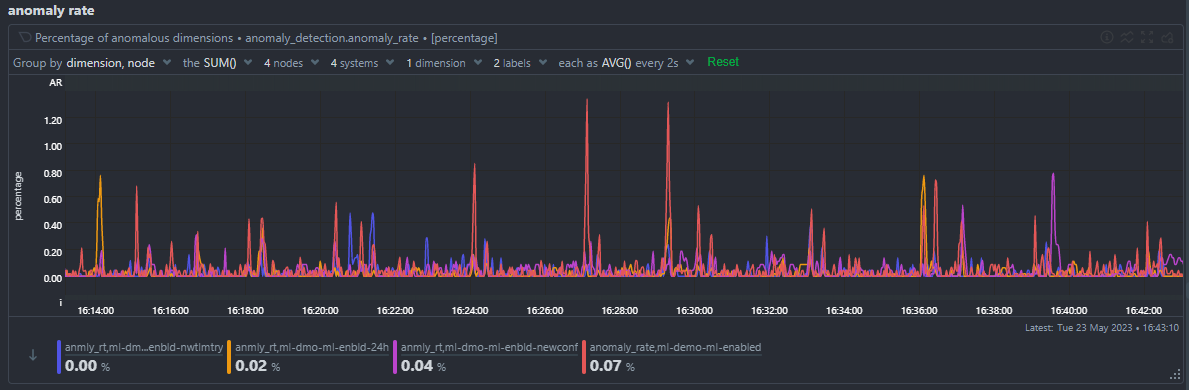Open the 1 dimension filter dropdown
The image size is (1189, 390).
[x=444, y=63]
